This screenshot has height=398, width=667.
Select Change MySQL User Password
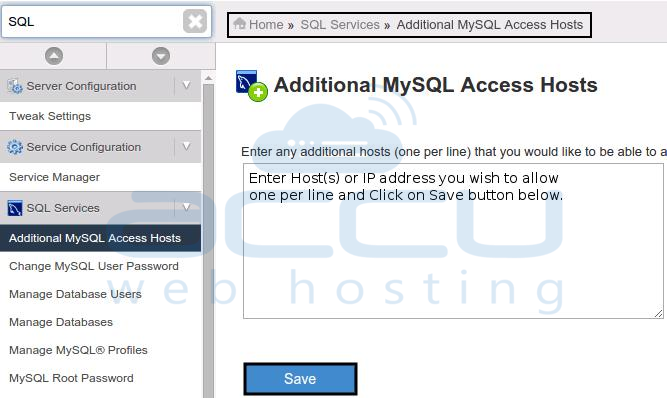(x=94, y=266)
